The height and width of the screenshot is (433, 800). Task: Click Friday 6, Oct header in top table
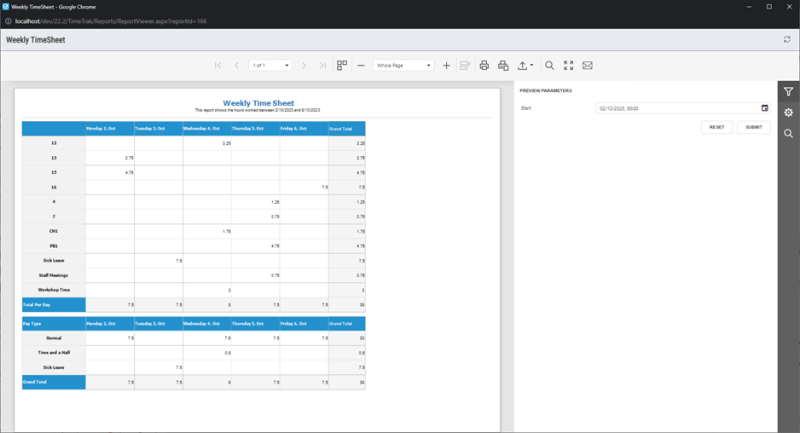coord(304,129)
